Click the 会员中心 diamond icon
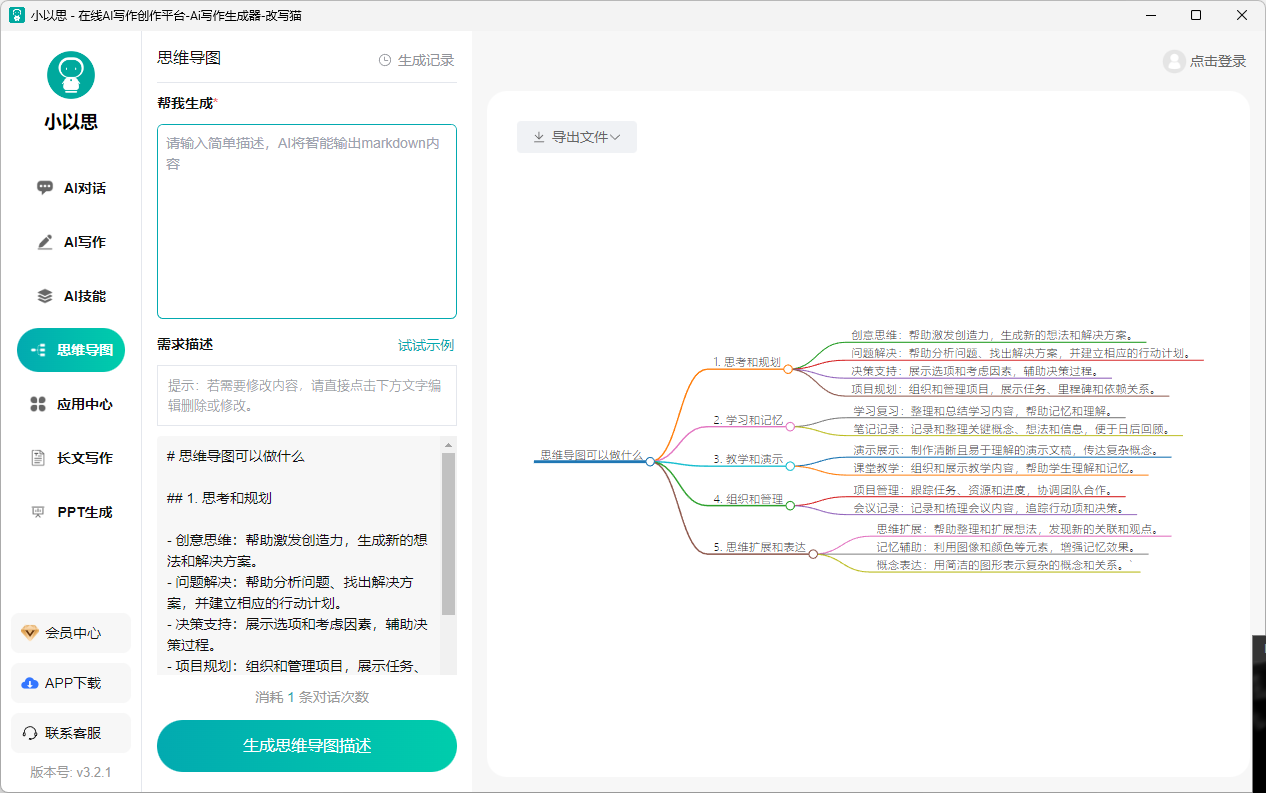 29,633
